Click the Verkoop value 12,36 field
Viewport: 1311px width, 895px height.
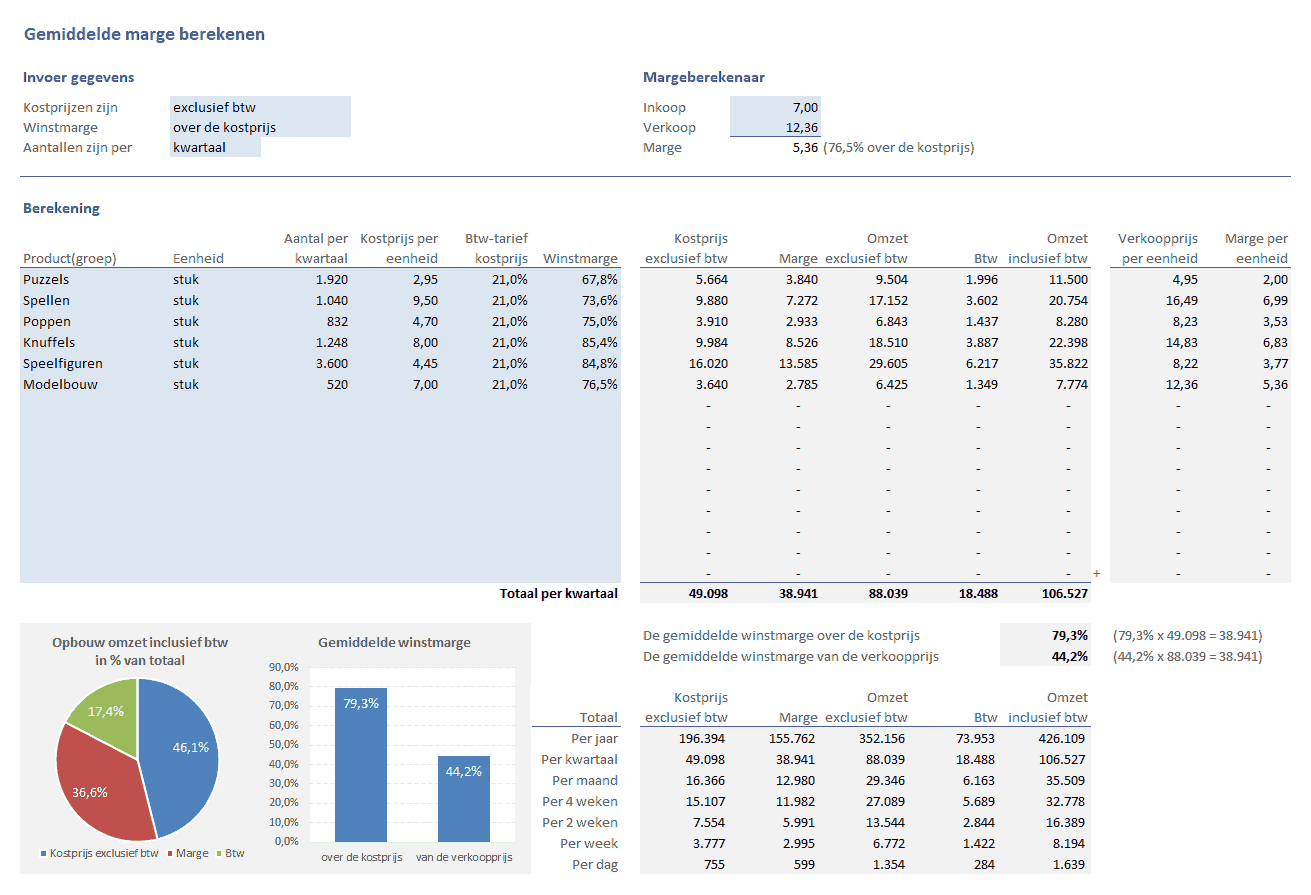[775, 127]
